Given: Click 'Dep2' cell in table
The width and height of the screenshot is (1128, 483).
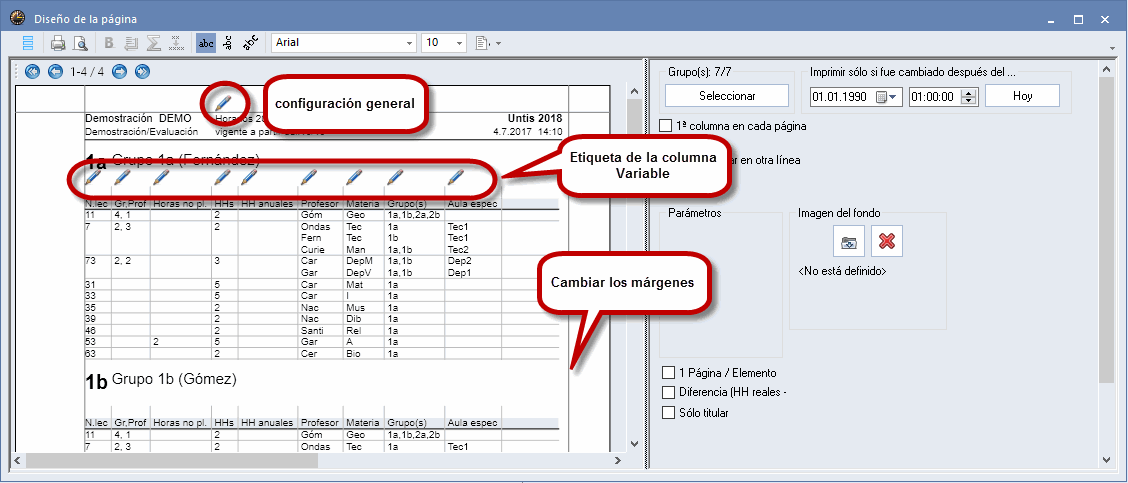Looking at the screenshot, I should coord(458,261).
